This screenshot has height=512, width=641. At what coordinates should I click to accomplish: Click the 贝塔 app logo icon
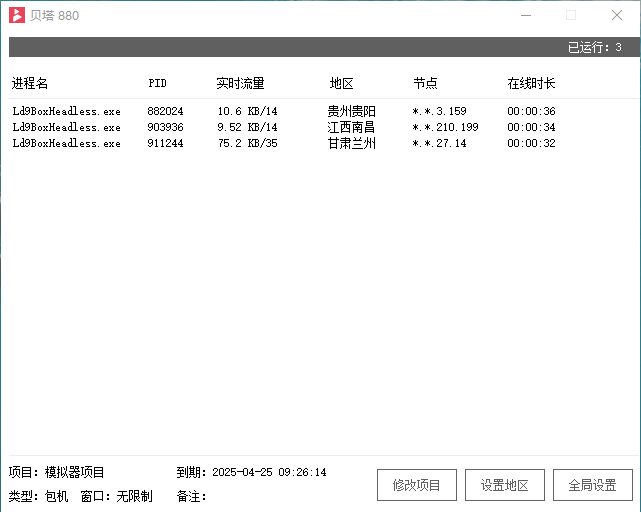click(x=16, y=16)
